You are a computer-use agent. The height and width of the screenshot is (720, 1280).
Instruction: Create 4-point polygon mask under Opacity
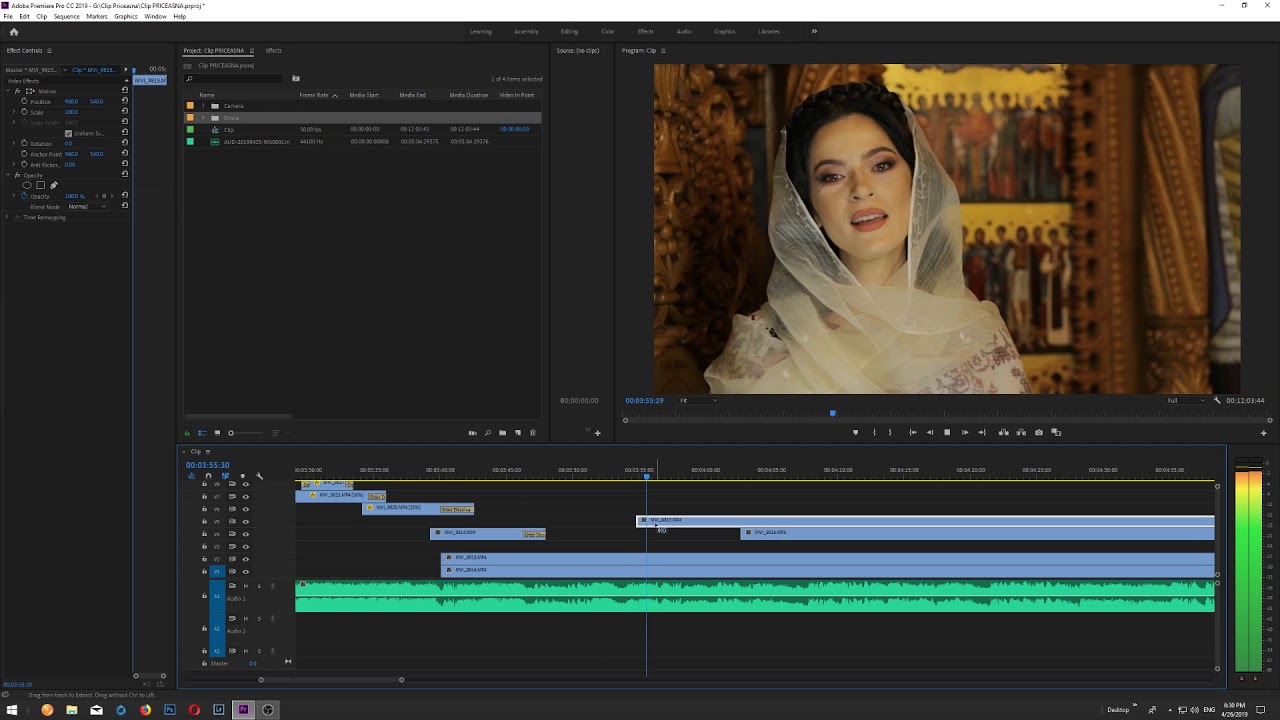[40, 185]
